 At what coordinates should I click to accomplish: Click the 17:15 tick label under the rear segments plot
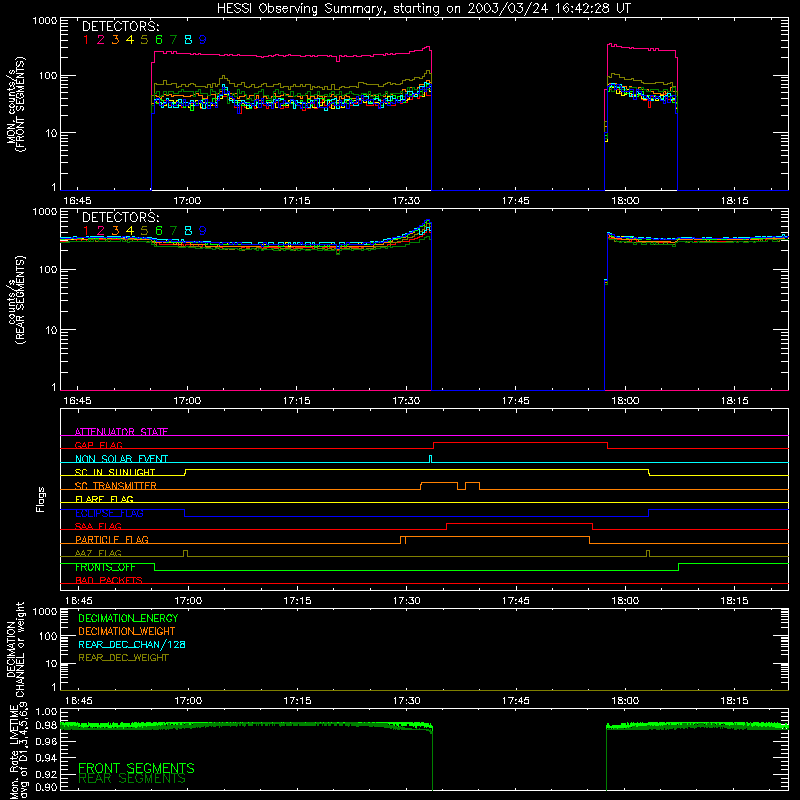[296, 401]
